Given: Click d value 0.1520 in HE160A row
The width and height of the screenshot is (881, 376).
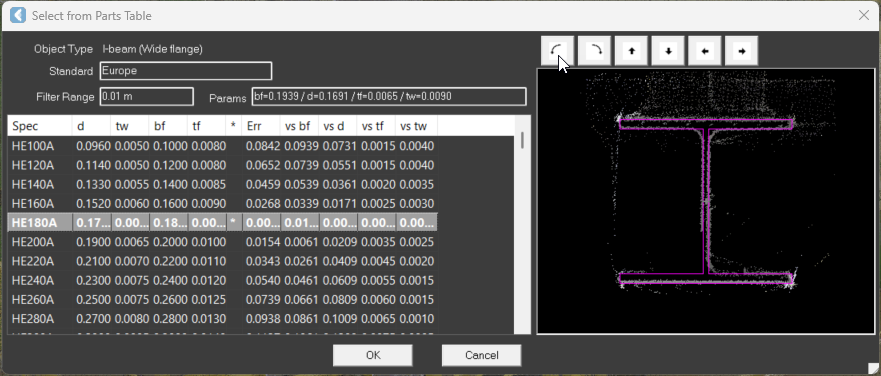Looking at the screenshot, I should pyautogui.click(x=93, y=204).
